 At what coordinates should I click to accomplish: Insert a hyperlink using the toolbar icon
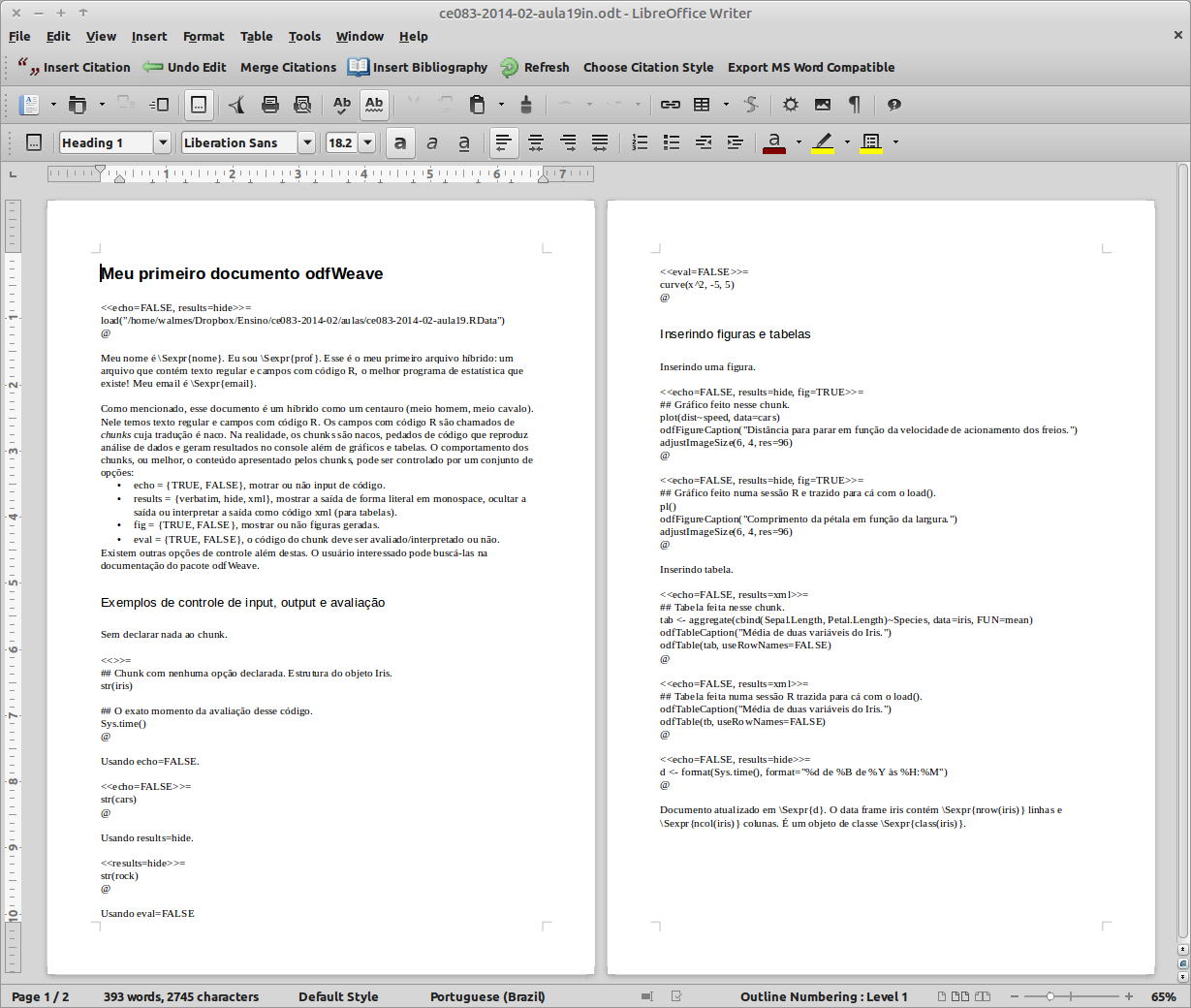tap(671, 105)
